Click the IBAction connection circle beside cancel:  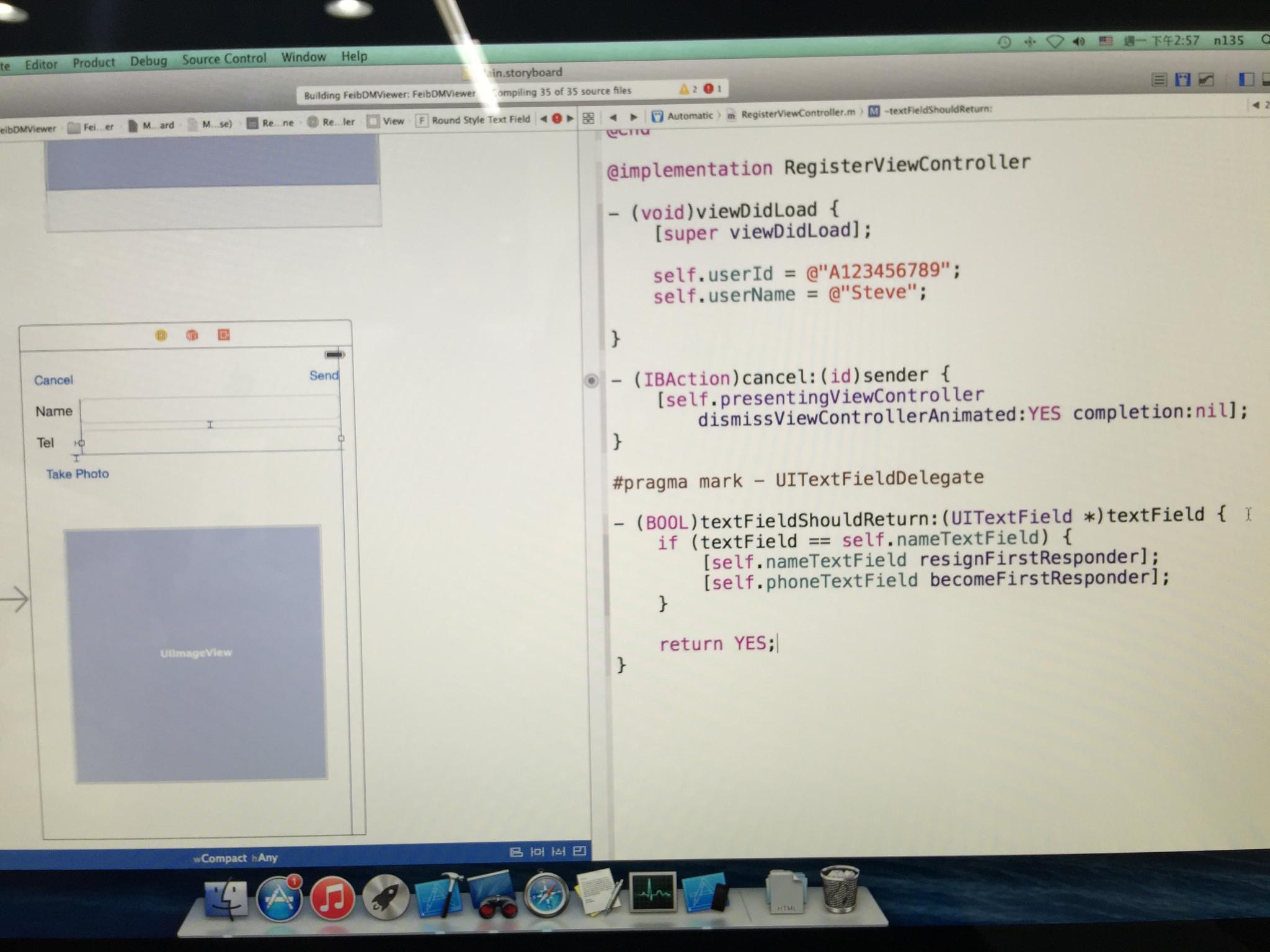click(x=591, y=380)
